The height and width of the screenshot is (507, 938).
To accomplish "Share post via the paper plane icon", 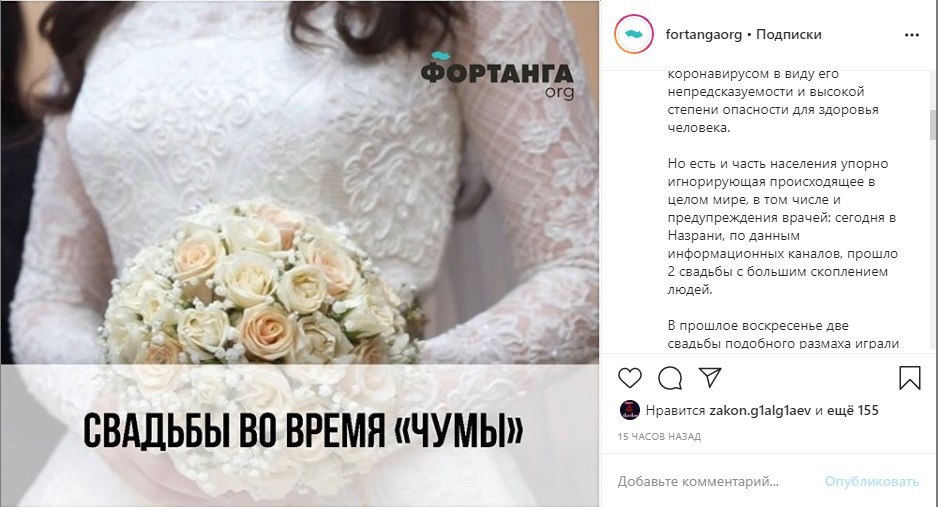I will (710, 377).
